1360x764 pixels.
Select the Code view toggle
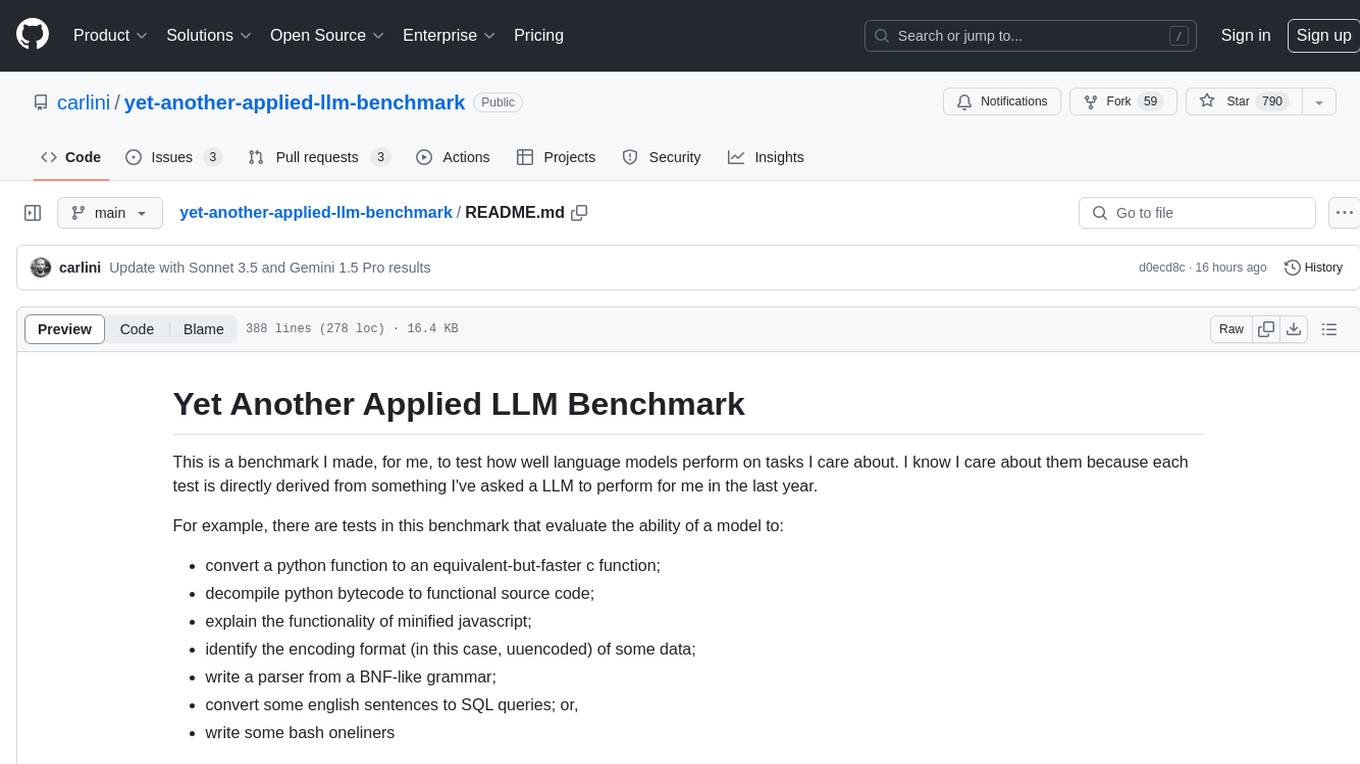click(137, 329)
